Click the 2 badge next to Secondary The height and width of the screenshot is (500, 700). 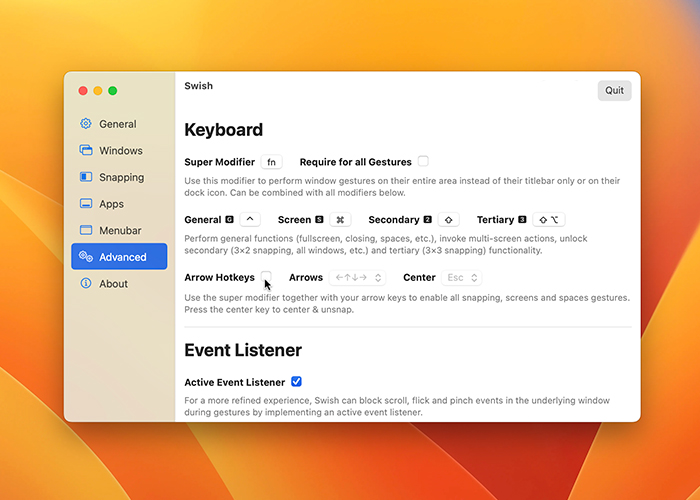[x=428, y=219]
